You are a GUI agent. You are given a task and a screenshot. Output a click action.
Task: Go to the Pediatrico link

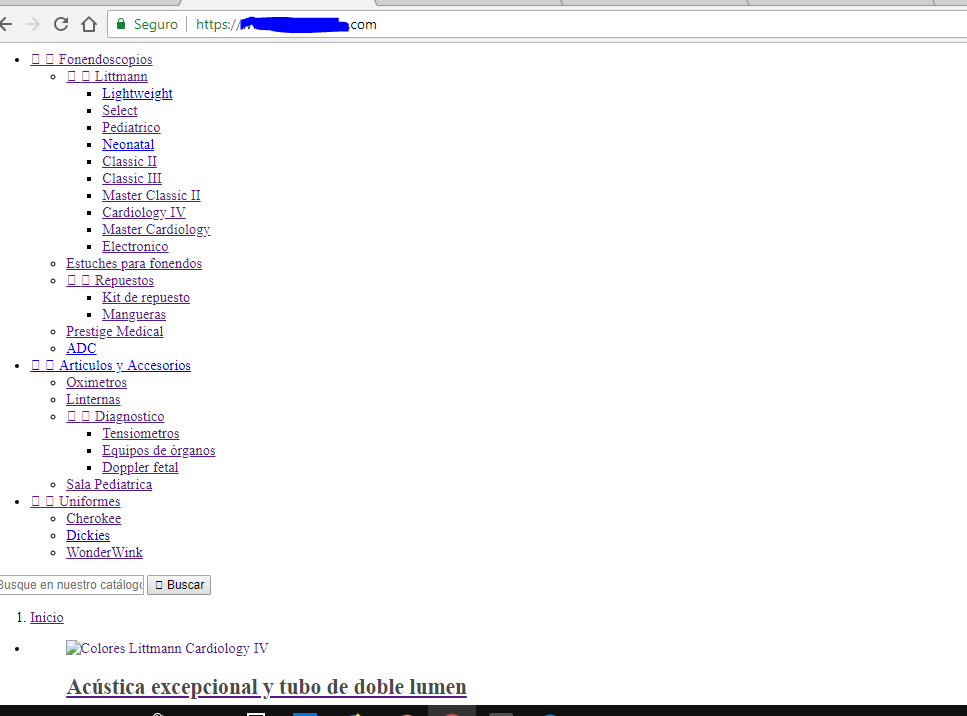tap(131, 127)
